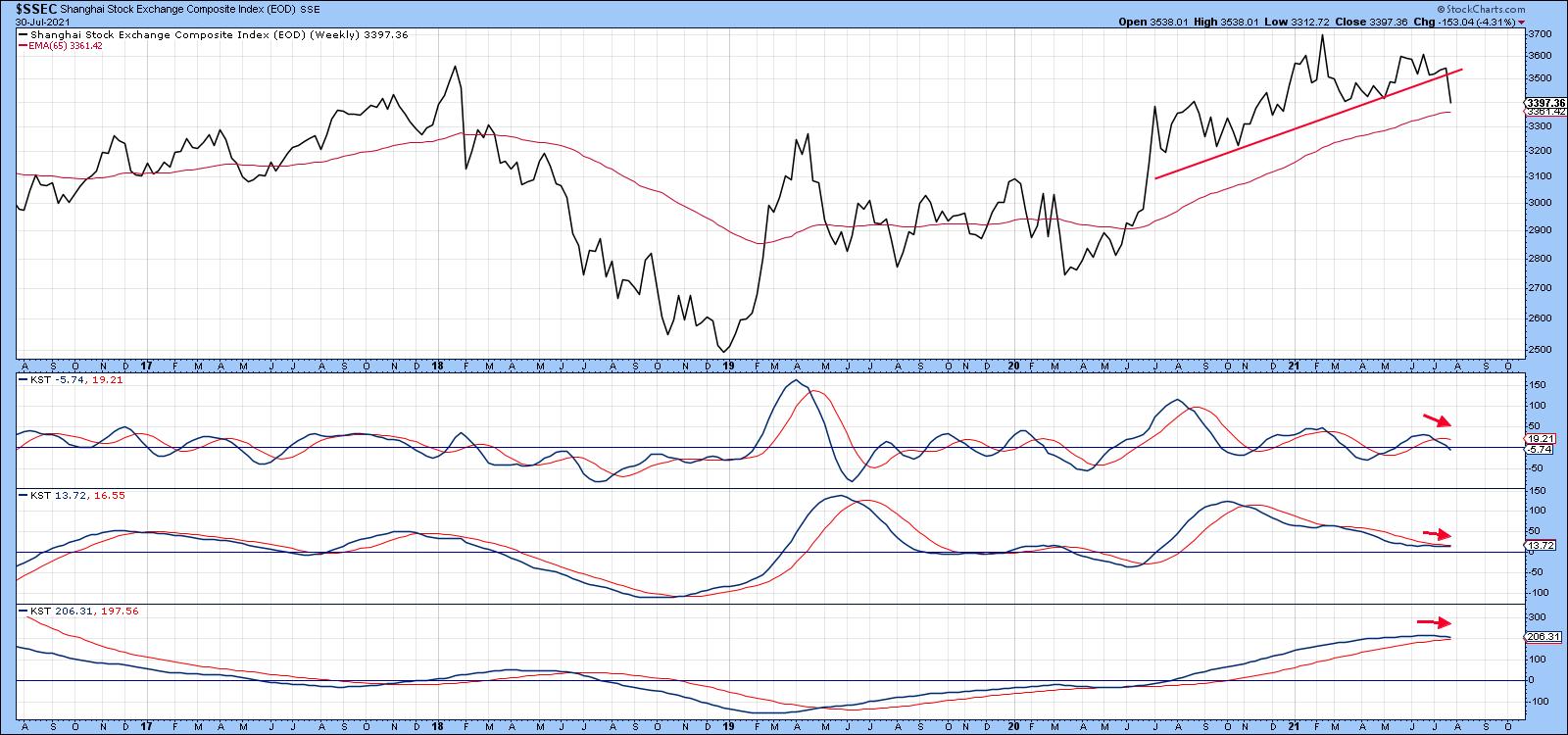Click the black line legend marker for Shanghai index
Image resolution: width=1568 pixels, height=735 pixels.
(x=23, y=34)
